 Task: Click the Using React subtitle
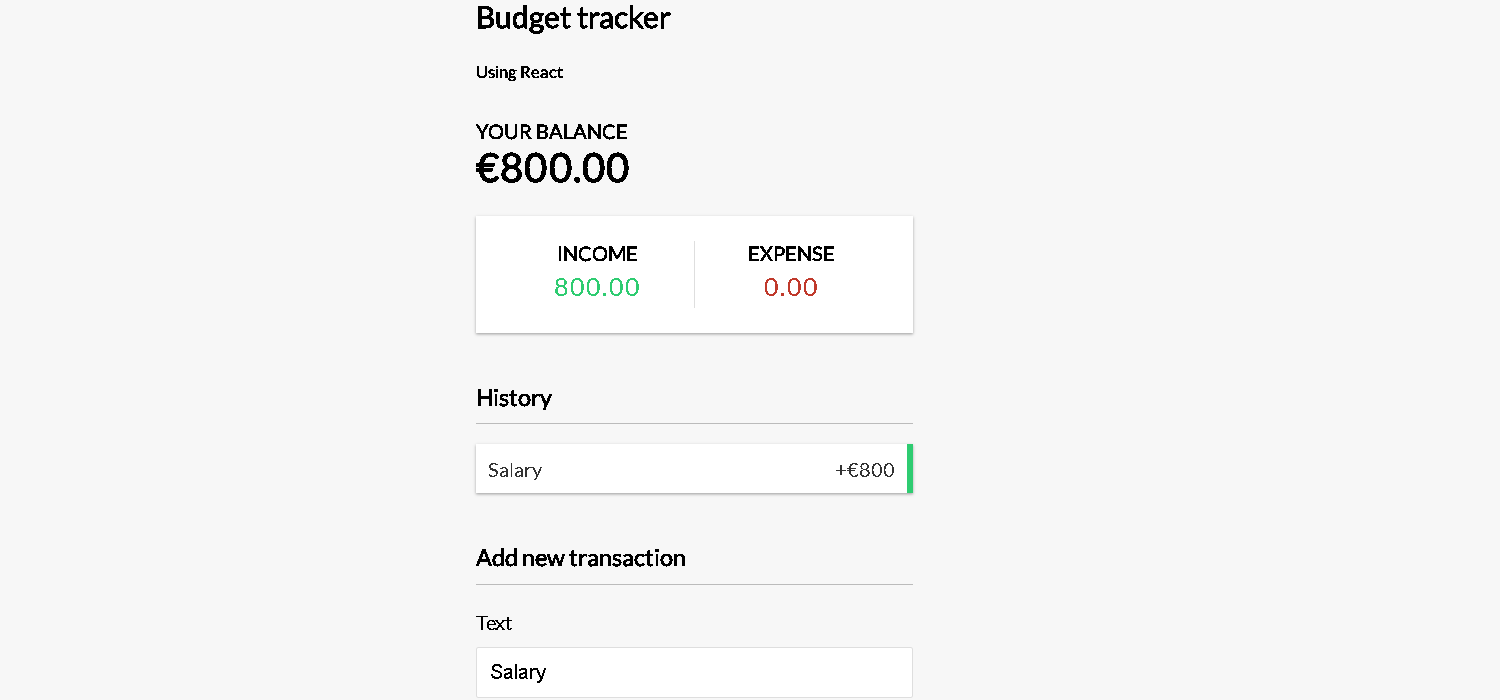(x=519, y=72)
